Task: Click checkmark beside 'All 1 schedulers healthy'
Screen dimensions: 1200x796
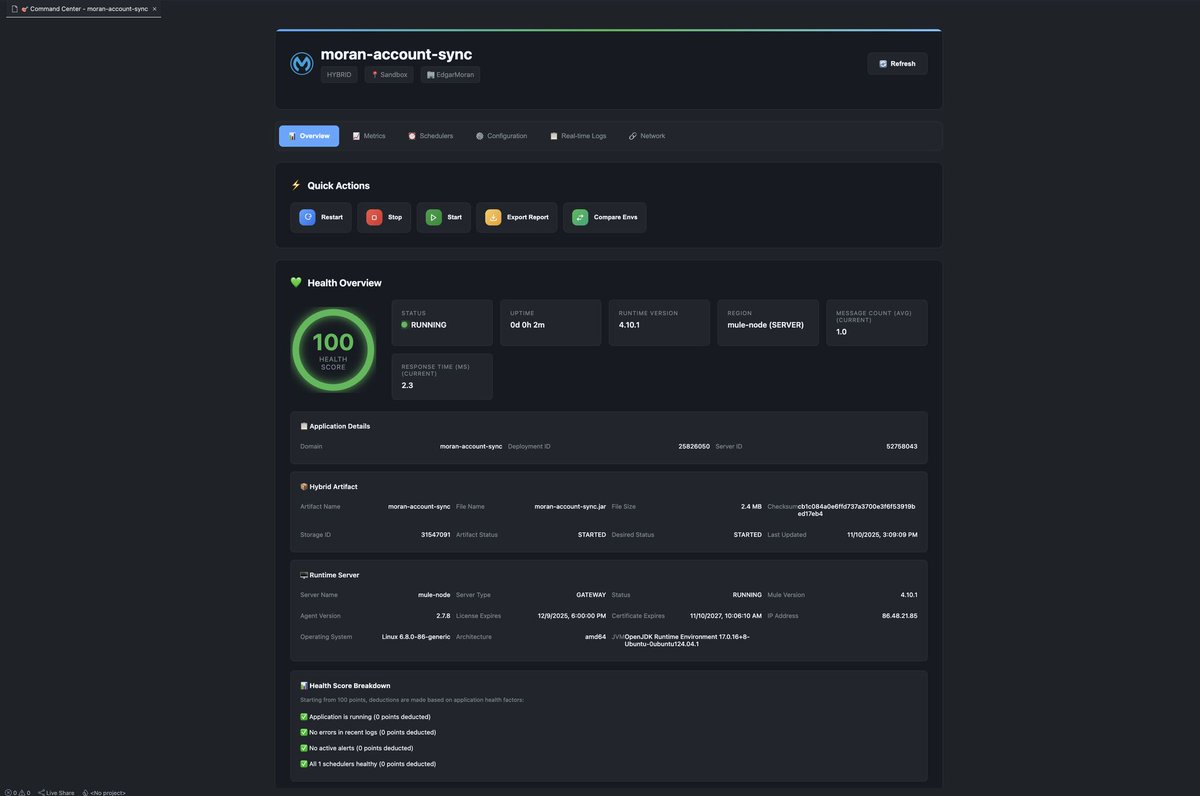Action: coord(304,764)
